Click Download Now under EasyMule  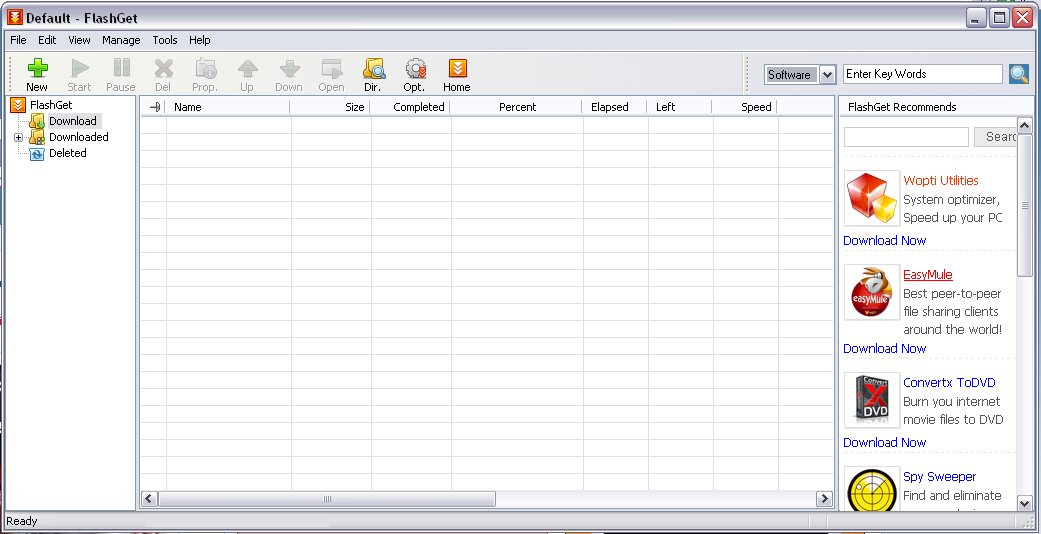884,349
